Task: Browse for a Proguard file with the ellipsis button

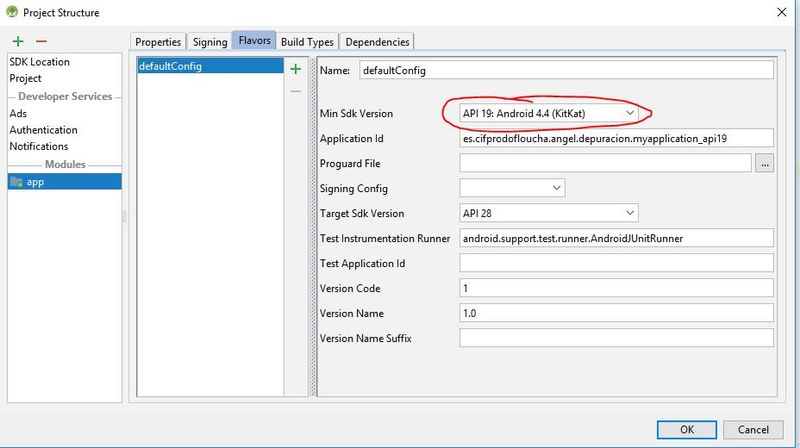Action: click(x=764, y=163)
